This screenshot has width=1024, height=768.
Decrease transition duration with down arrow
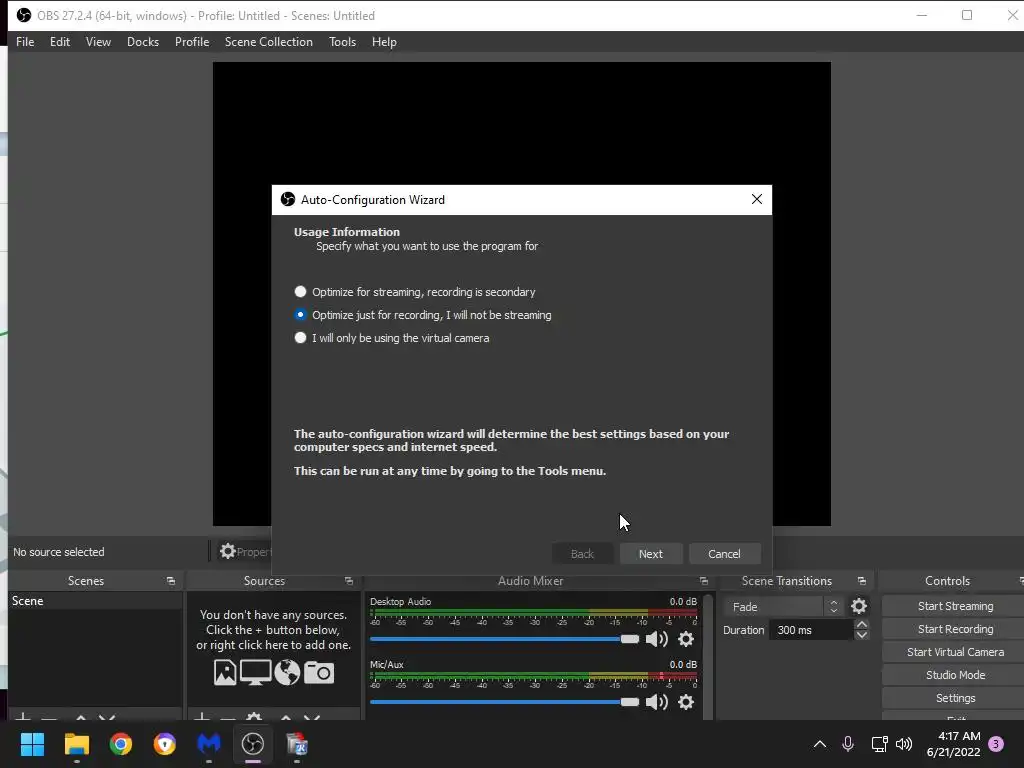(861, 635)
